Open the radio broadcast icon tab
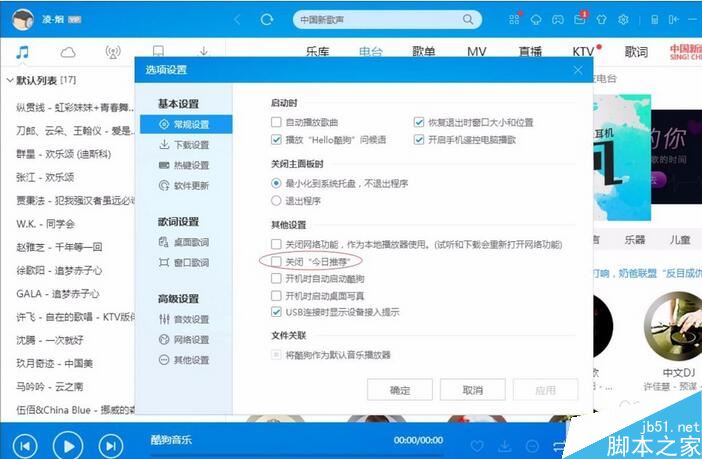This screenshot has height=459, width=702. click(x=113, y=52)
